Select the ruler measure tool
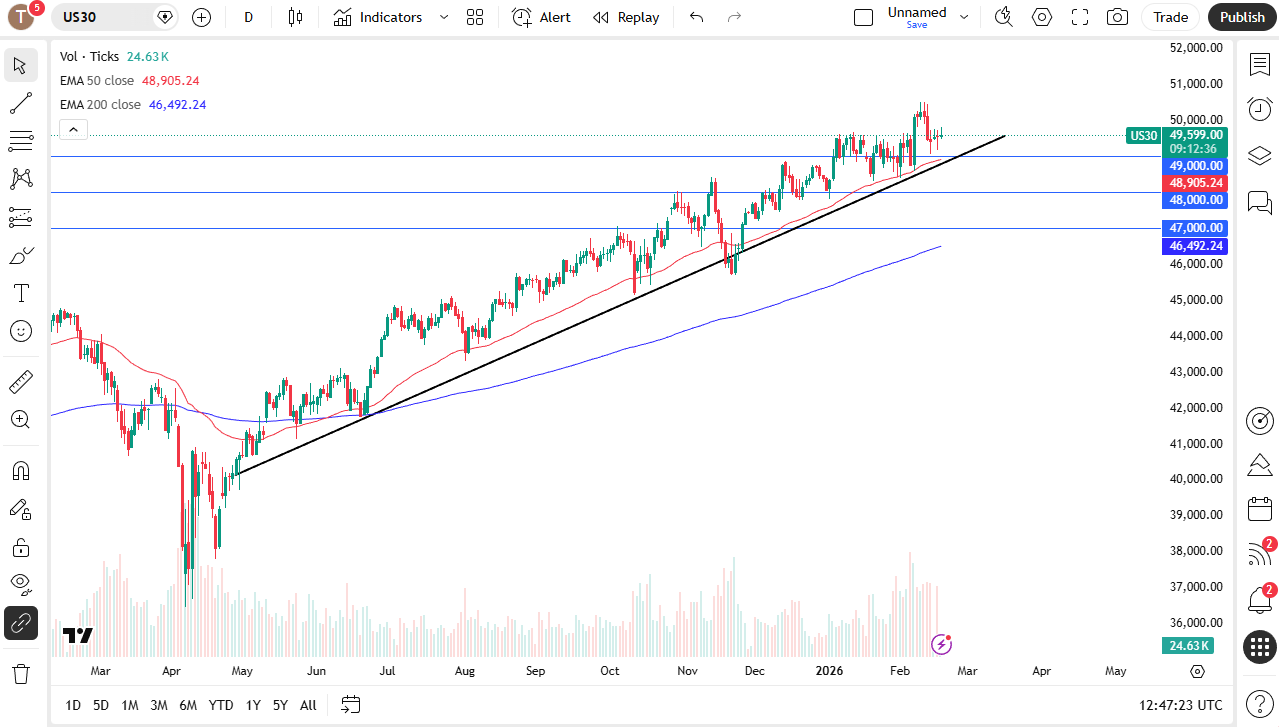The height and width of the screenshot is (727, 1279). (20, 382)
